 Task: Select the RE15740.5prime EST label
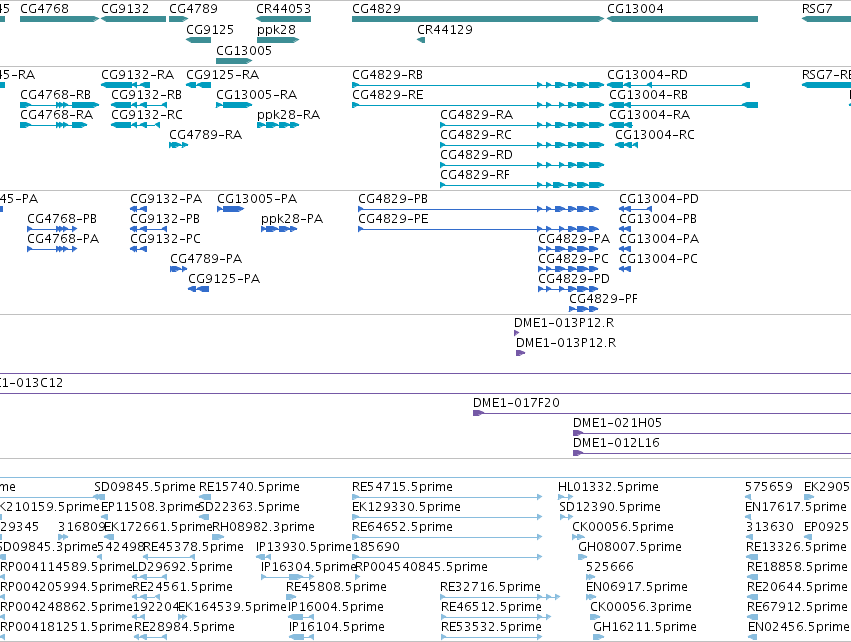point(249,487)
